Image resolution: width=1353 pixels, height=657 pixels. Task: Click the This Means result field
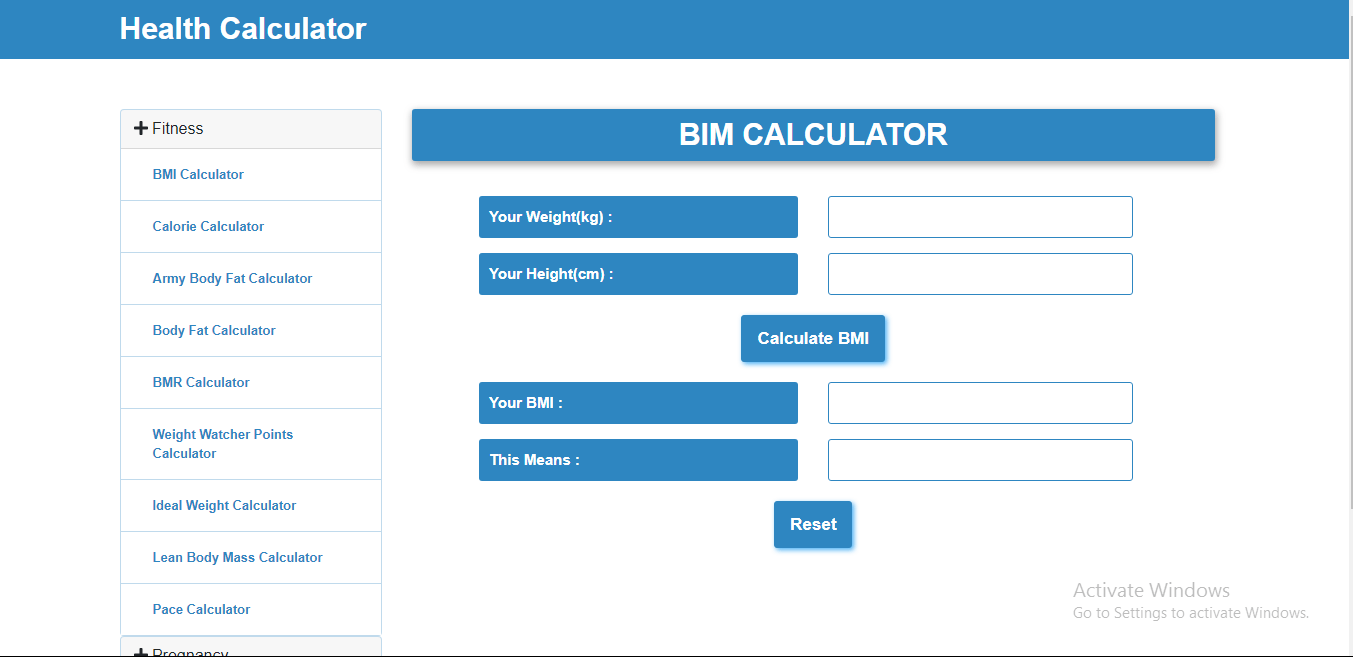point(980,460)
